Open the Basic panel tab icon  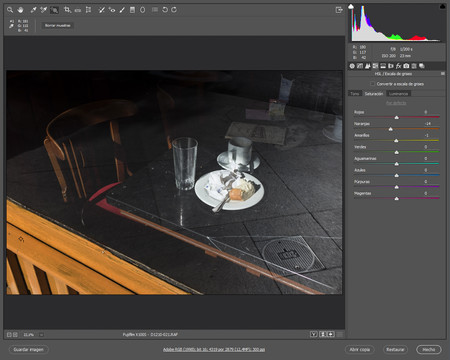click(352, 66)
